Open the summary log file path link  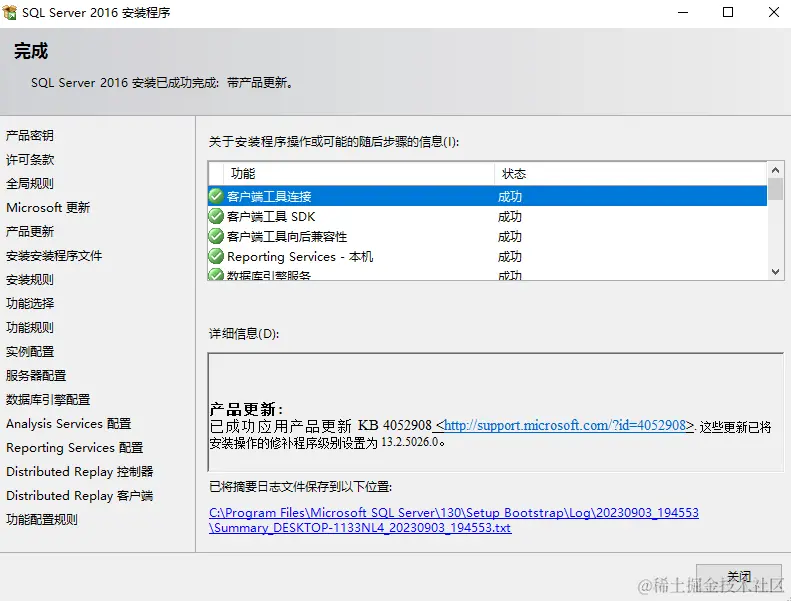pyautogui.click(x=454, y=520)
